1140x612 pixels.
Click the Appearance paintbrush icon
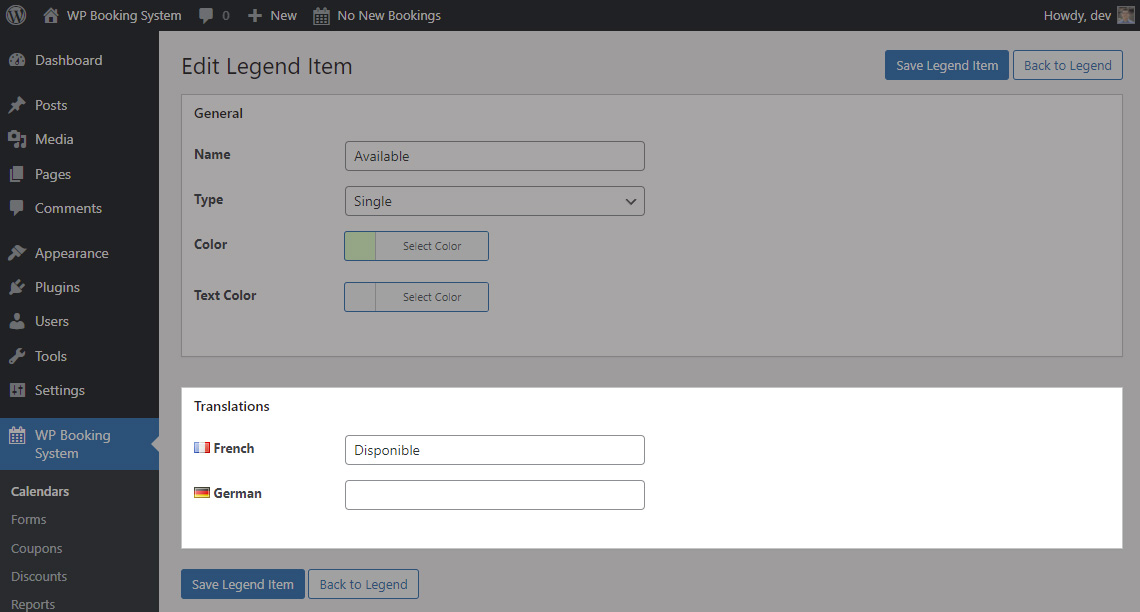[x=17, y=253]
